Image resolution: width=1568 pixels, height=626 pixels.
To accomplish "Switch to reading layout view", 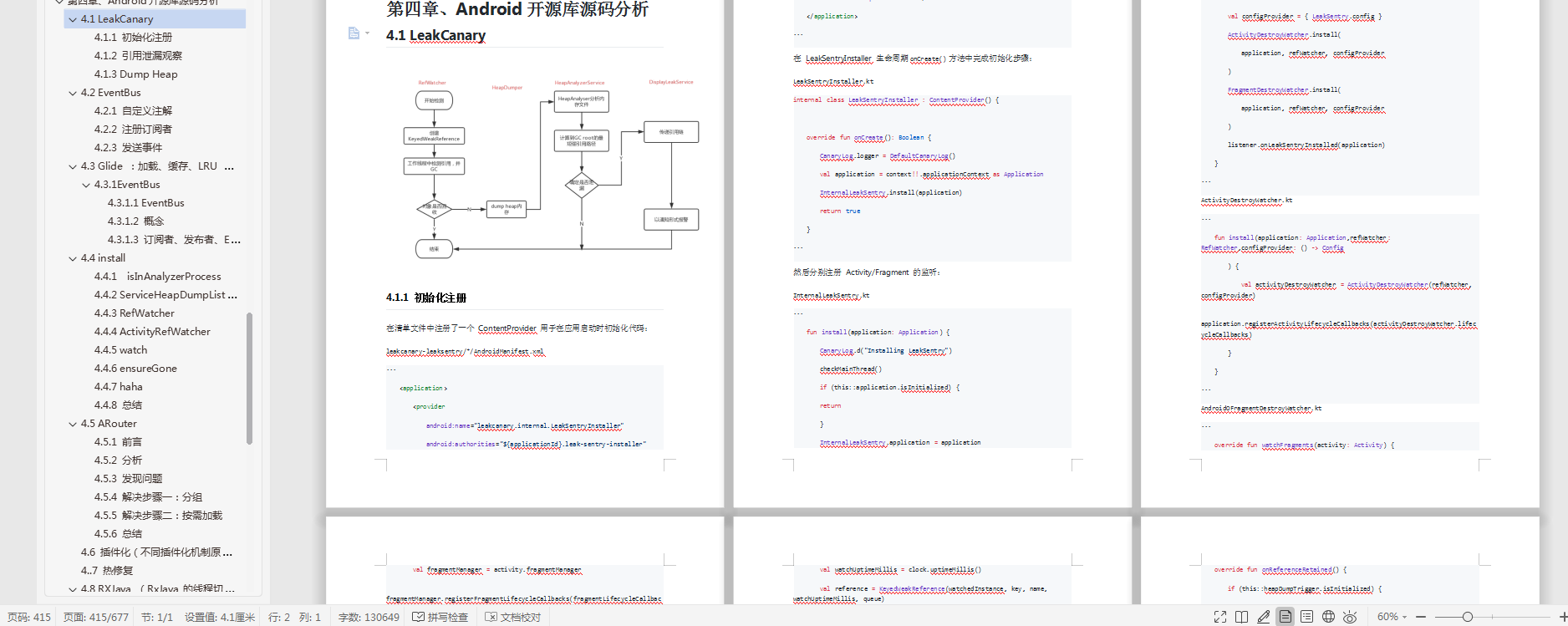I will pyautogui.click(x=1242, y=617).
